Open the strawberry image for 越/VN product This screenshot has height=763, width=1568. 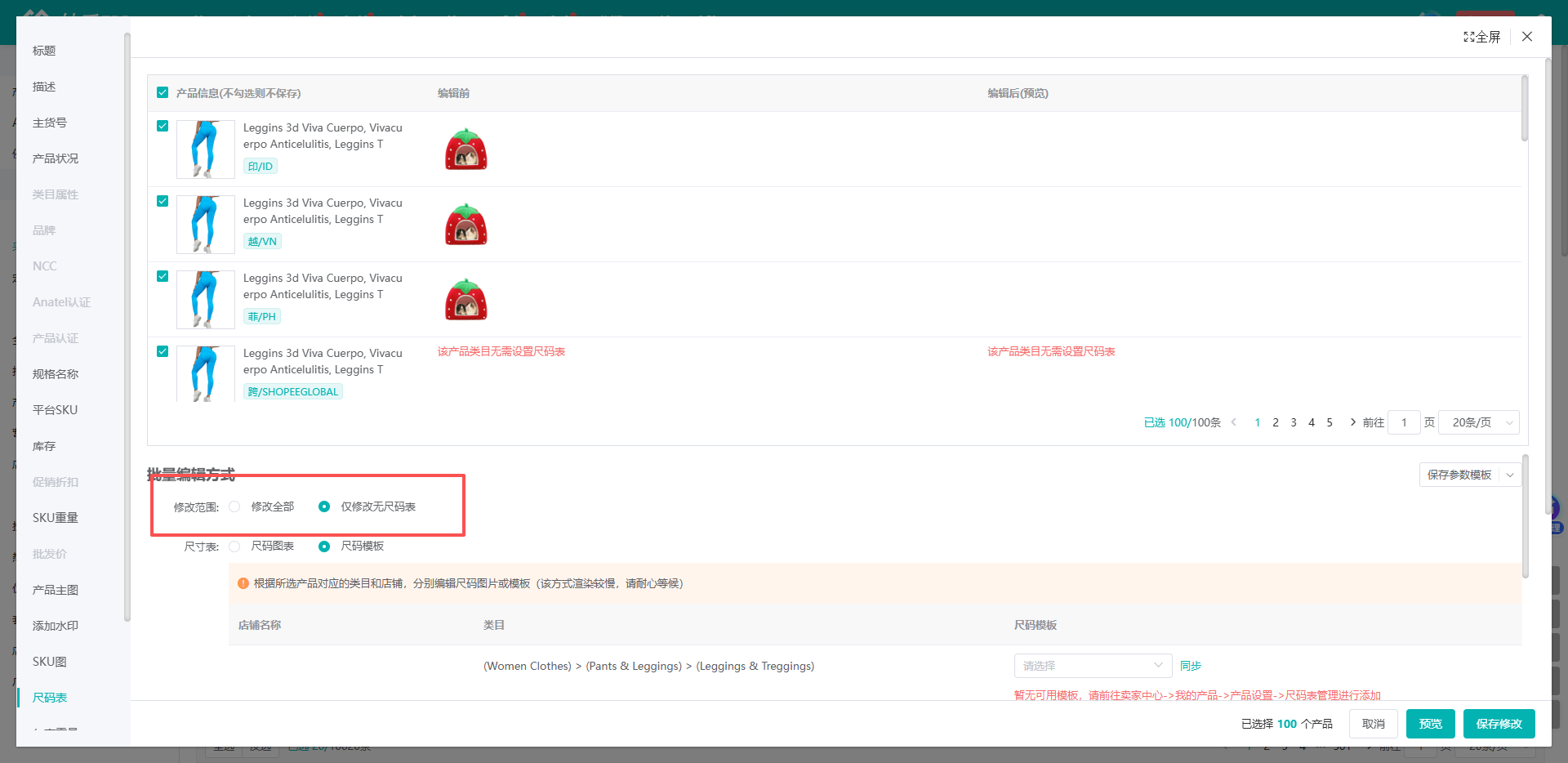click(x=466, y=224)
